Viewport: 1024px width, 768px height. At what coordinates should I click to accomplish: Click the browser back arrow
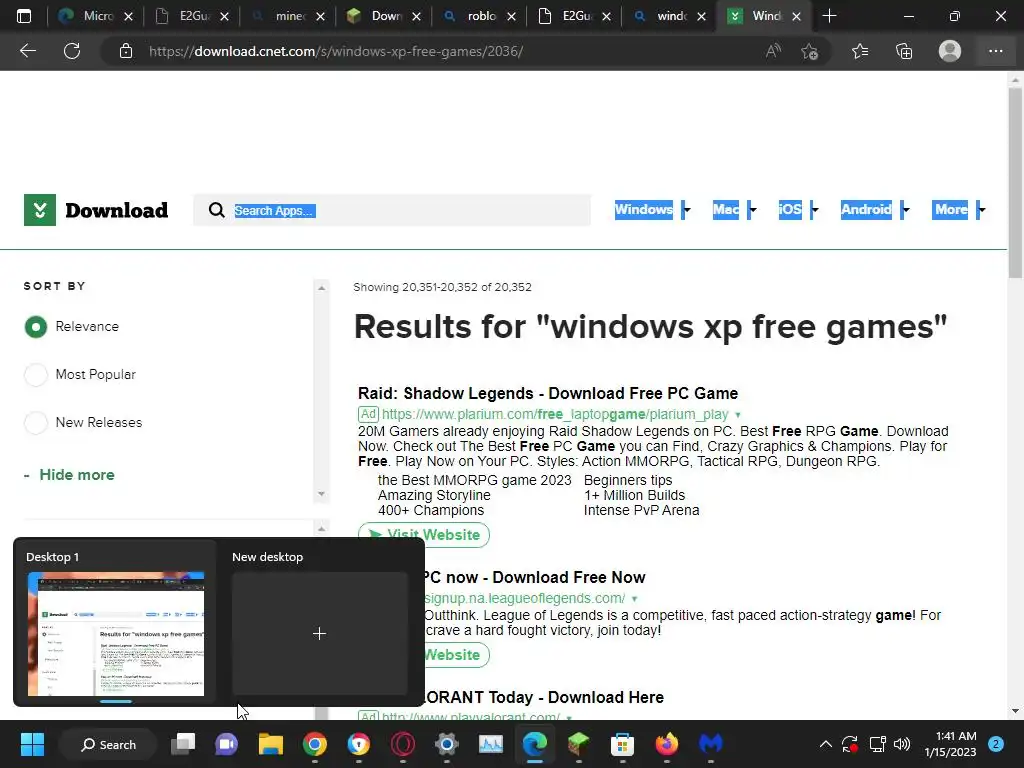click(x=28, y=51)
